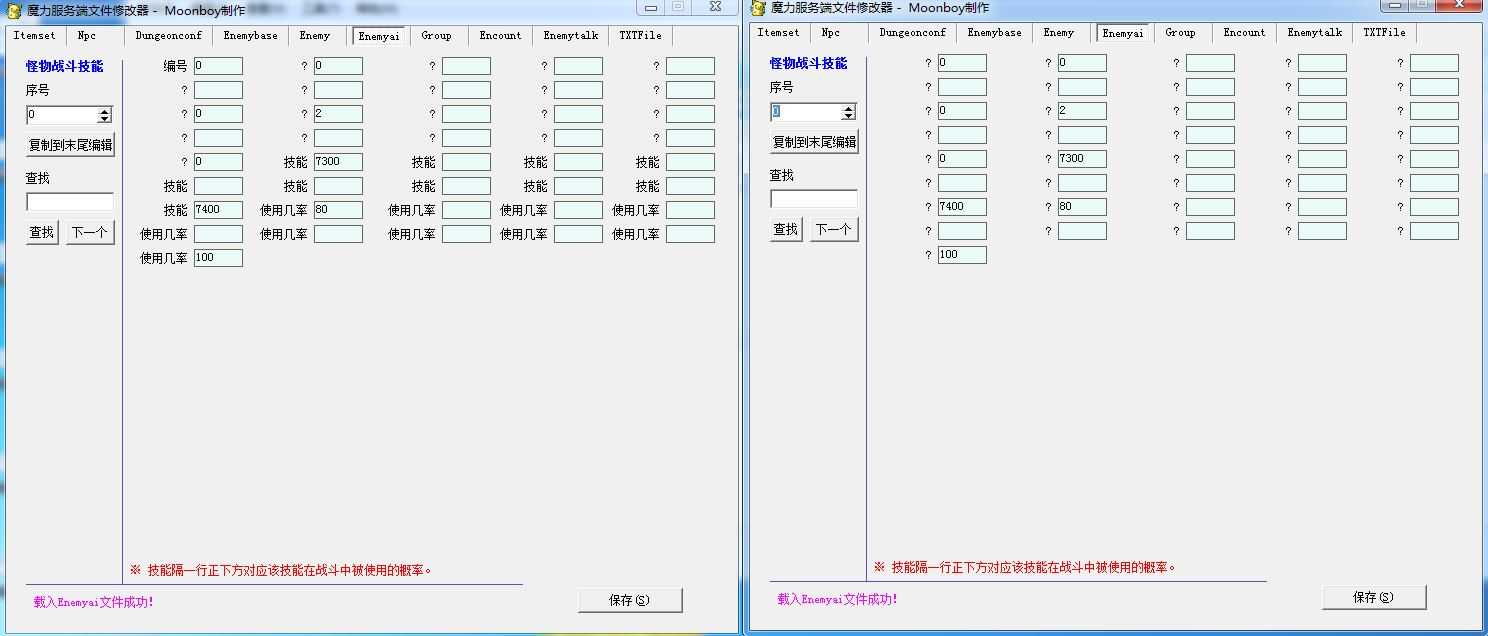Image resolution: width=1488 pixels, height=636 pixels.
Task: Click the field containing 7300 in right window
Action: [1082, 159]
